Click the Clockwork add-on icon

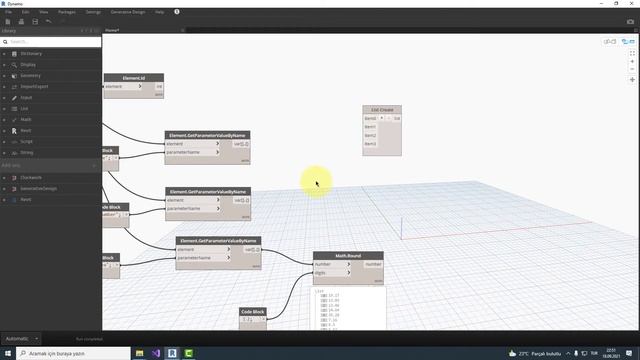[x=14, y=178]
